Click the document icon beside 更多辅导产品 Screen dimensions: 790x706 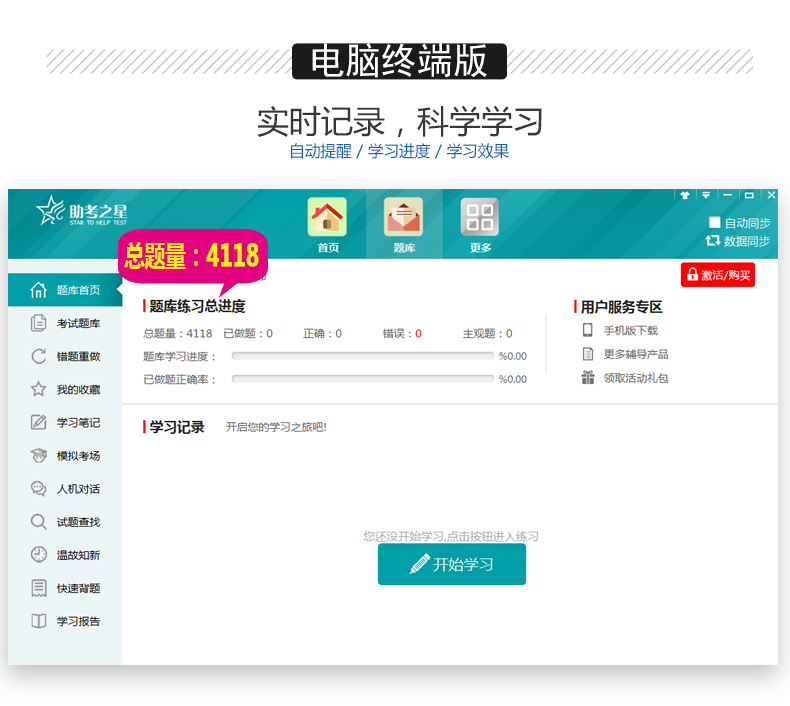[x=587, y=354]
